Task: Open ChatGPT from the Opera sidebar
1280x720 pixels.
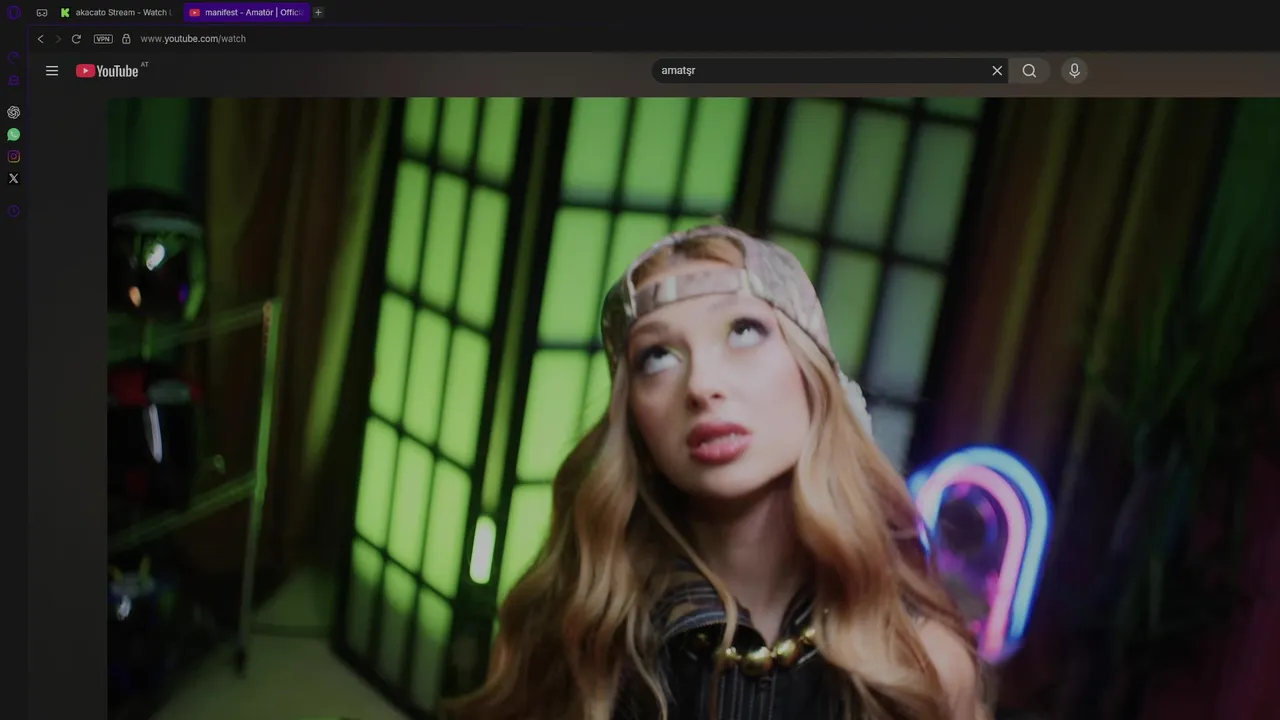Action: (x=14, y=112)
